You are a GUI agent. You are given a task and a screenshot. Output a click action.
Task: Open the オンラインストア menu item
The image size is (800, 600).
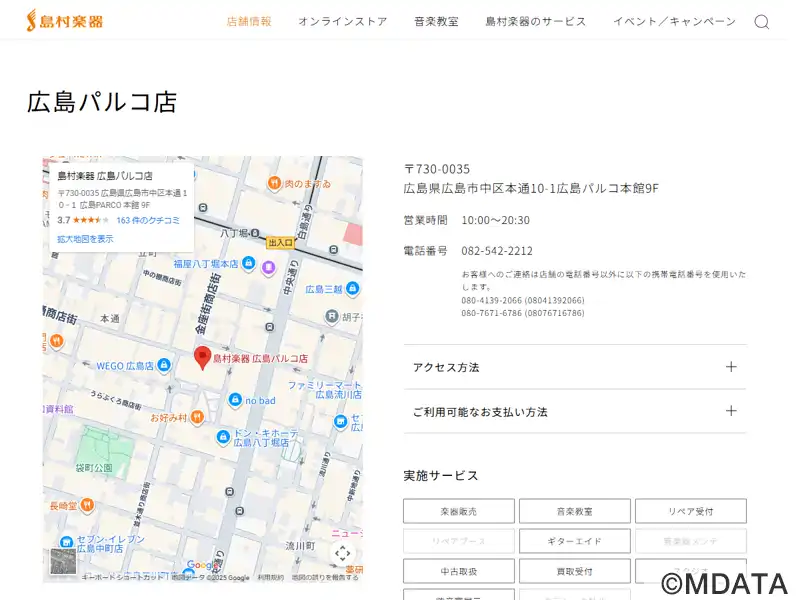coord(342,21)
